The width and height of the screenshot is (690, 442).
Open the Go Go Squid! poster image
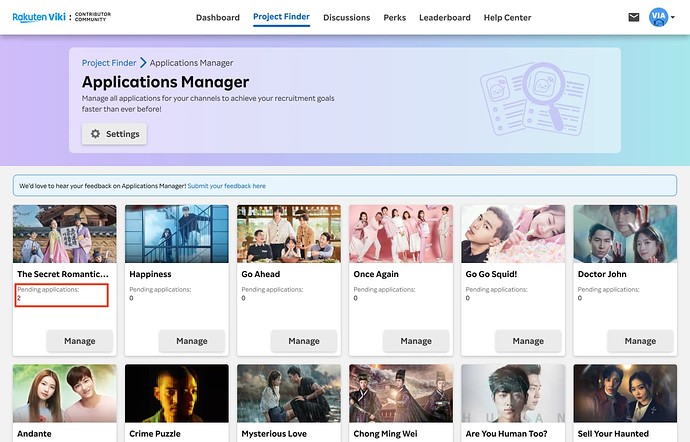point(512,234)
